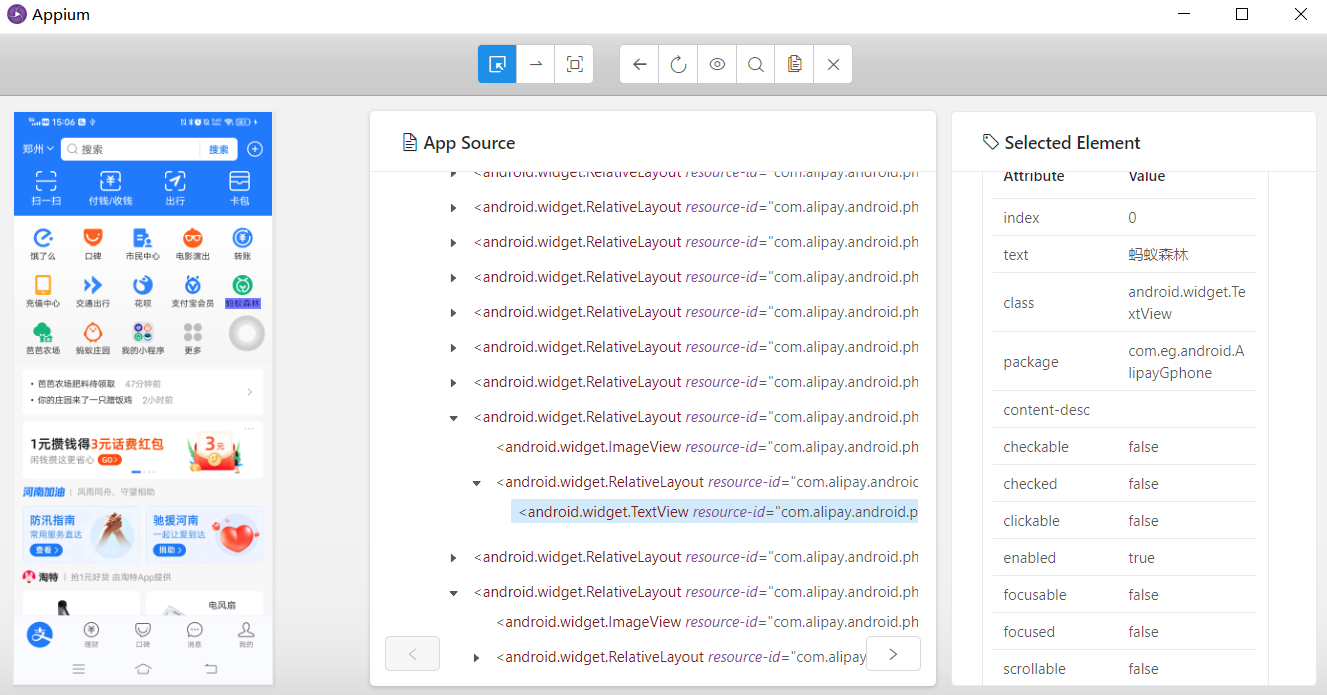
Task: Tap the 卡包 card wallet icon
Action: click(239, 181)
